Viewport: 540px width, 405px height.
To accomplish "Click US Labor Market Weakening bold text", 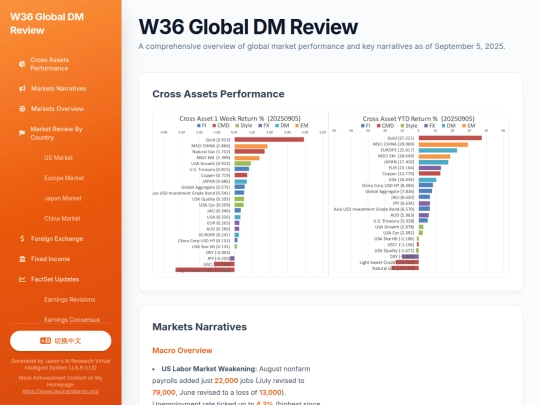I will (x=209, y=369).
